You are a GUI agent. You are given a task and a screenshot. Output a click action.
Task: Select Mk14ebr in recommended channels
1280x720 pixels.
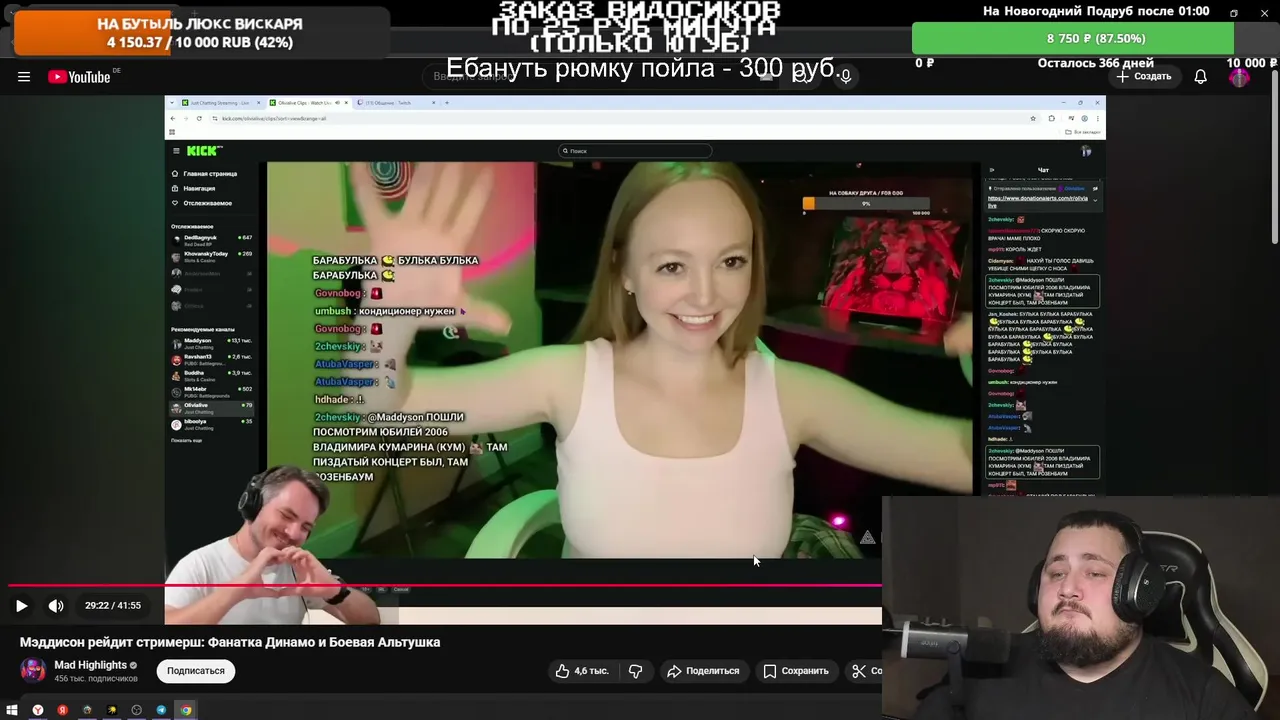pos(212,391)
